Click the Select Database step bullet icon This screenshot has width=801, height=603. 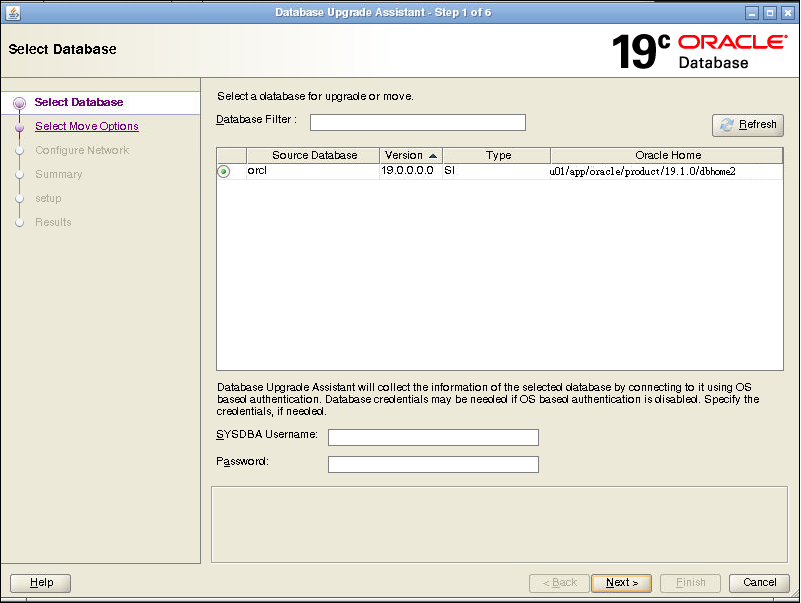click(x=19, y=102)
